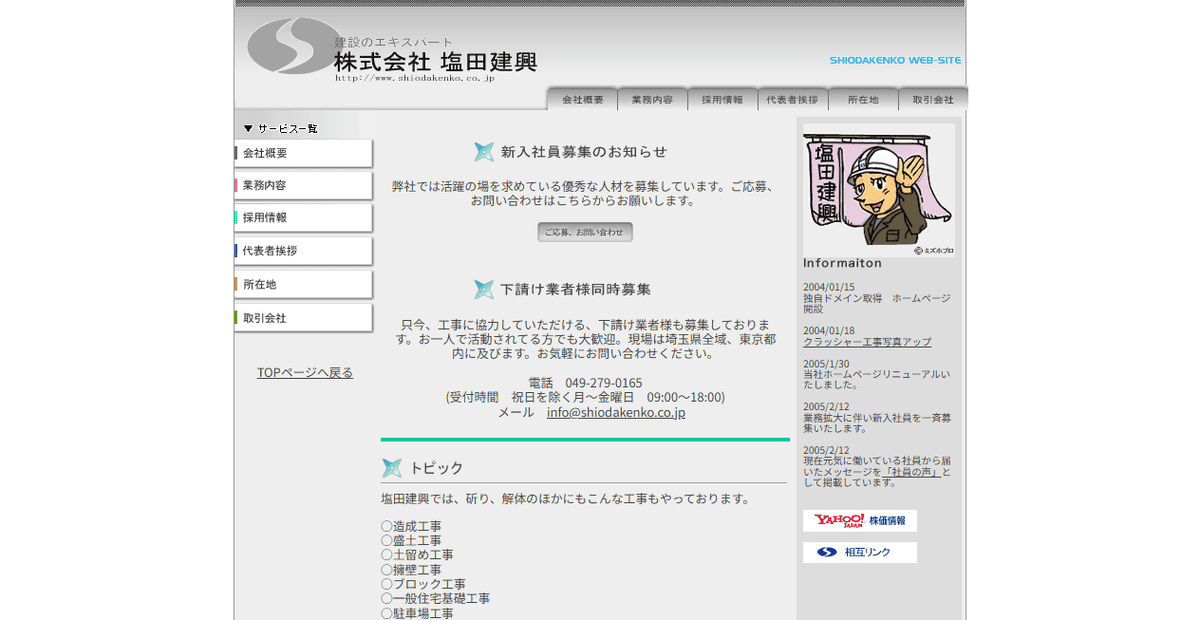Open Yahoo! Japan 株価情報 banner
This screenshot has height=620, width=1200.
click(x=860, y=520)
